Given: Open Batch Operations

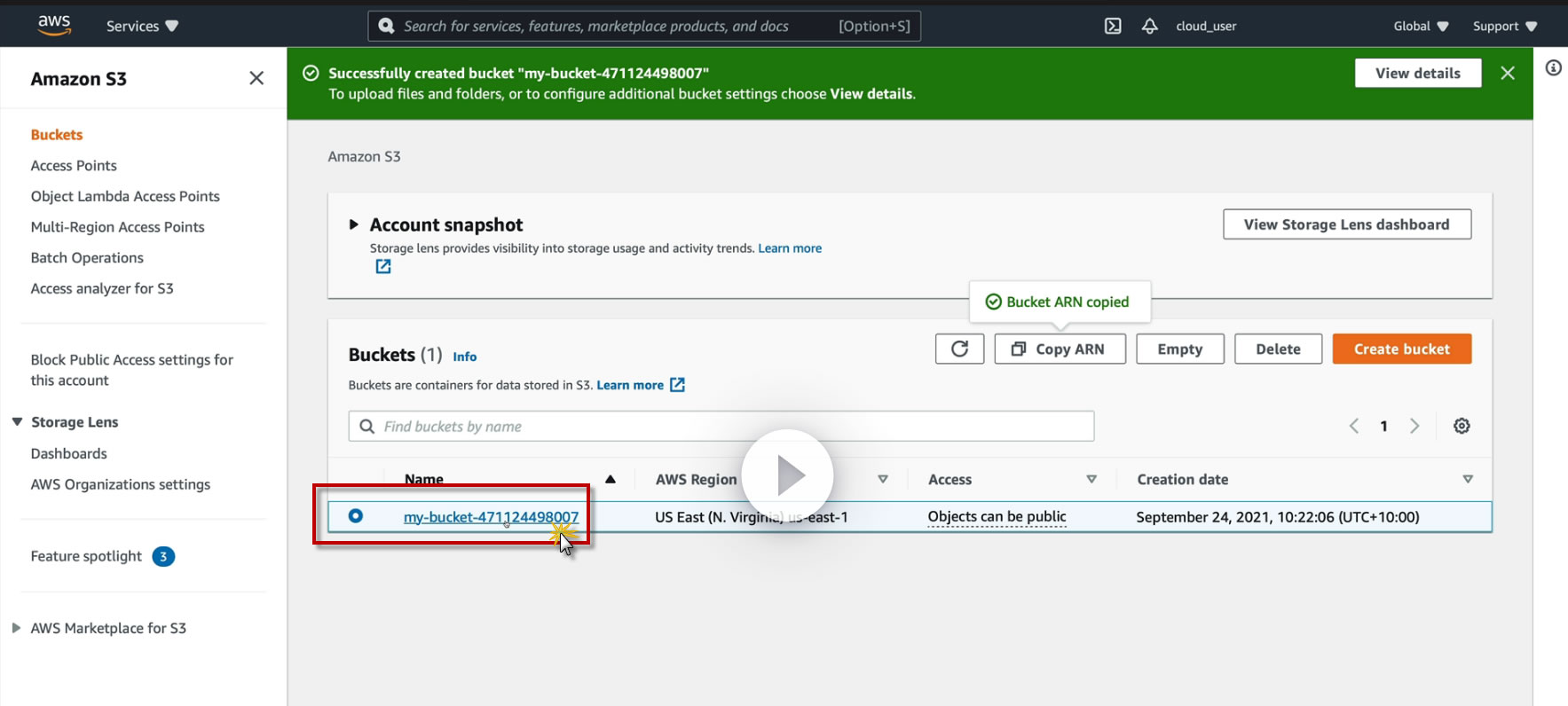Looking at the screenshot, I should pyautogui.click(x=87, y=258).
